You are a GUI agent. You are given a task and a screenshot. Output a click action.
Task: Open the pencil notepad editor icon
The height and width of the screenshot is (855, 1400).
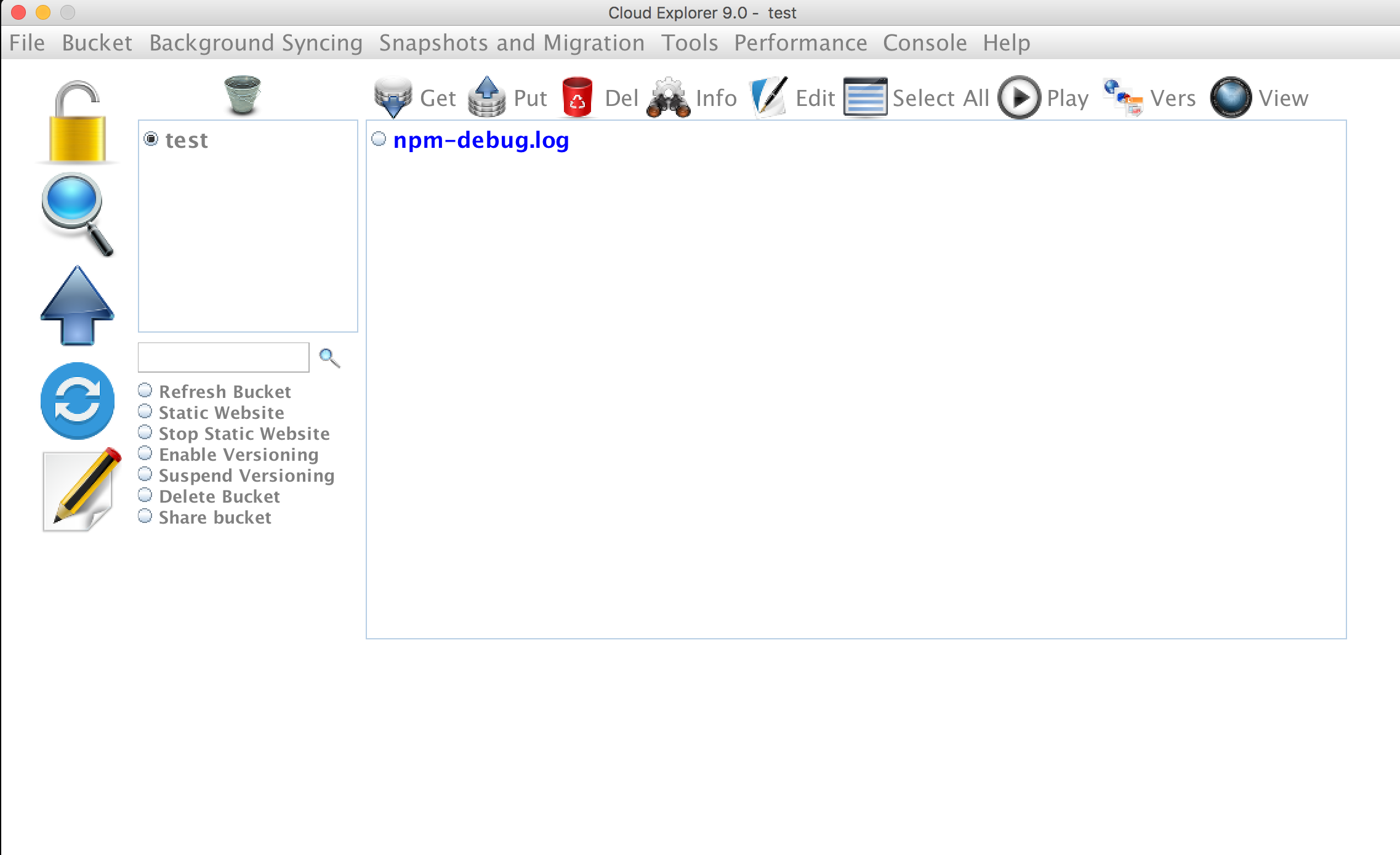80,490
